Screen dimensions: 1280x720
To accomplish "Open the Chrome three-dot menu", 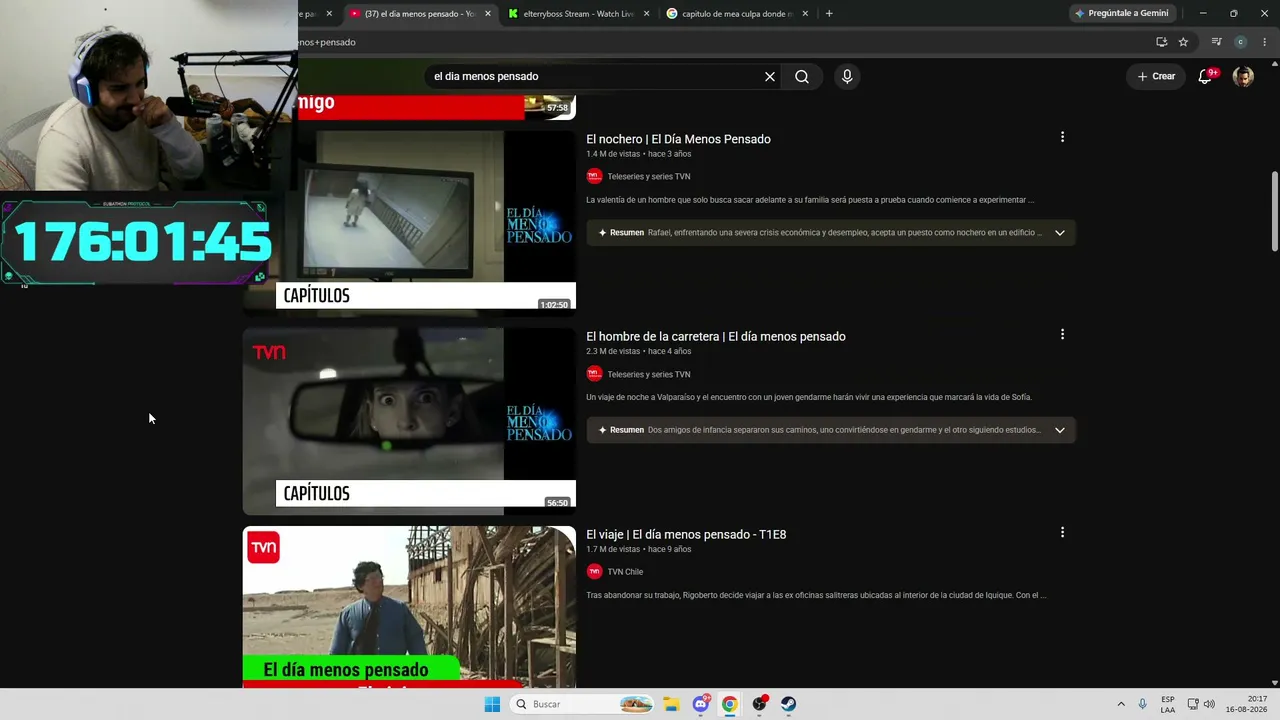I will tap(1265, 42).
